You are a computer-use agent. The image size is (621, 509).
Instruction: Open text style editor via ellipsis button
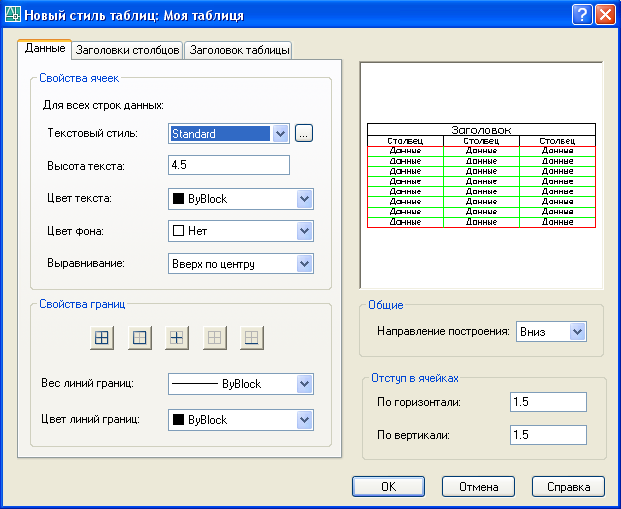[304, 133]
